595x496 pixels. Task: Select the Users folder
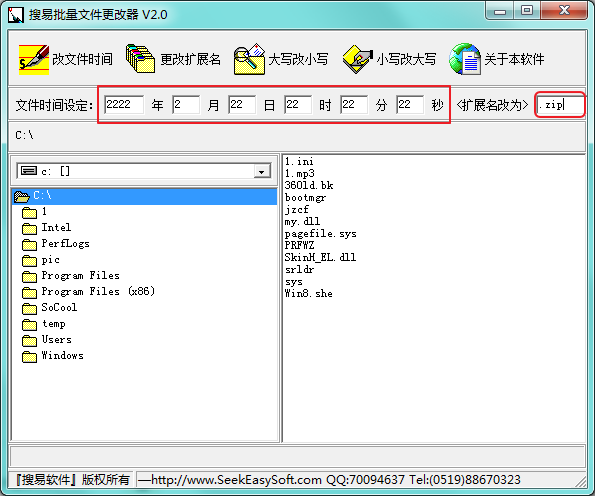coord(57,340)
